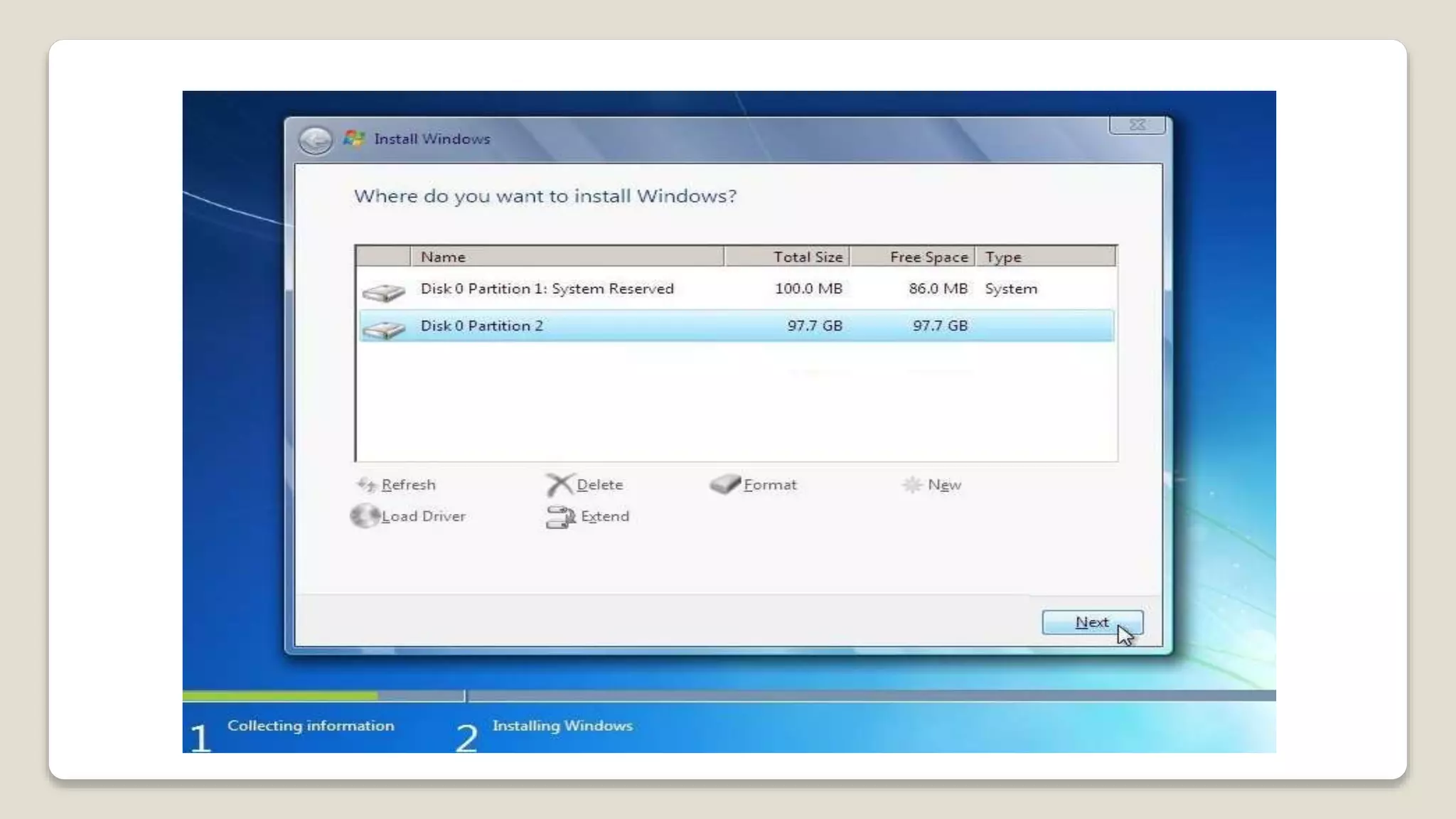This screenshot has width=1456, height=819.
Task: Click the back arrow button
Action: [315, 140]
